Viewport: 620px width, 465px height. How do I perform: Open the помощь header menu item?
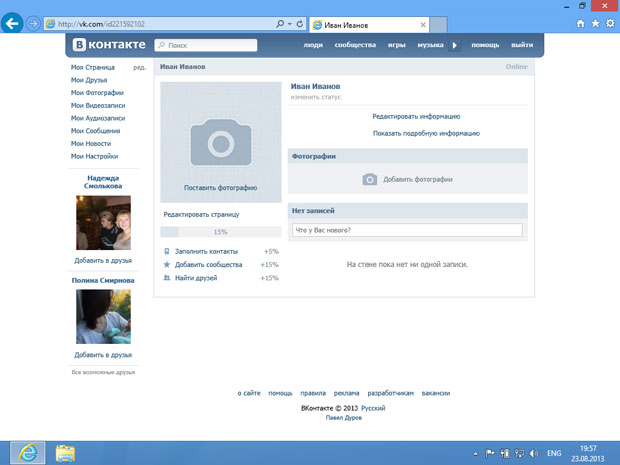click(x=485, y=45)
